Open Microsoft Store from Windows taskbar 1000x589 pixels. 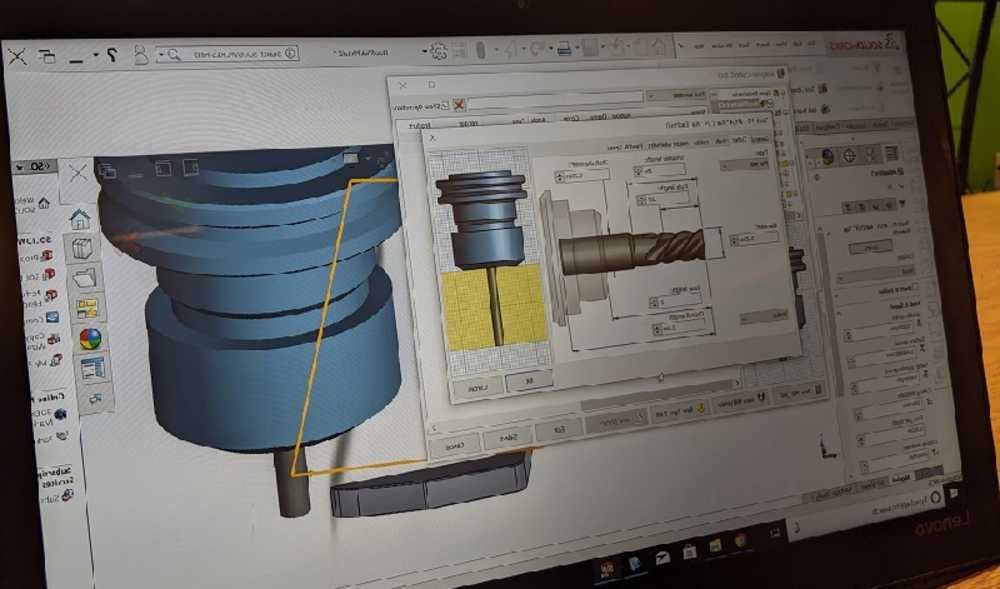[x=689, y=551]
